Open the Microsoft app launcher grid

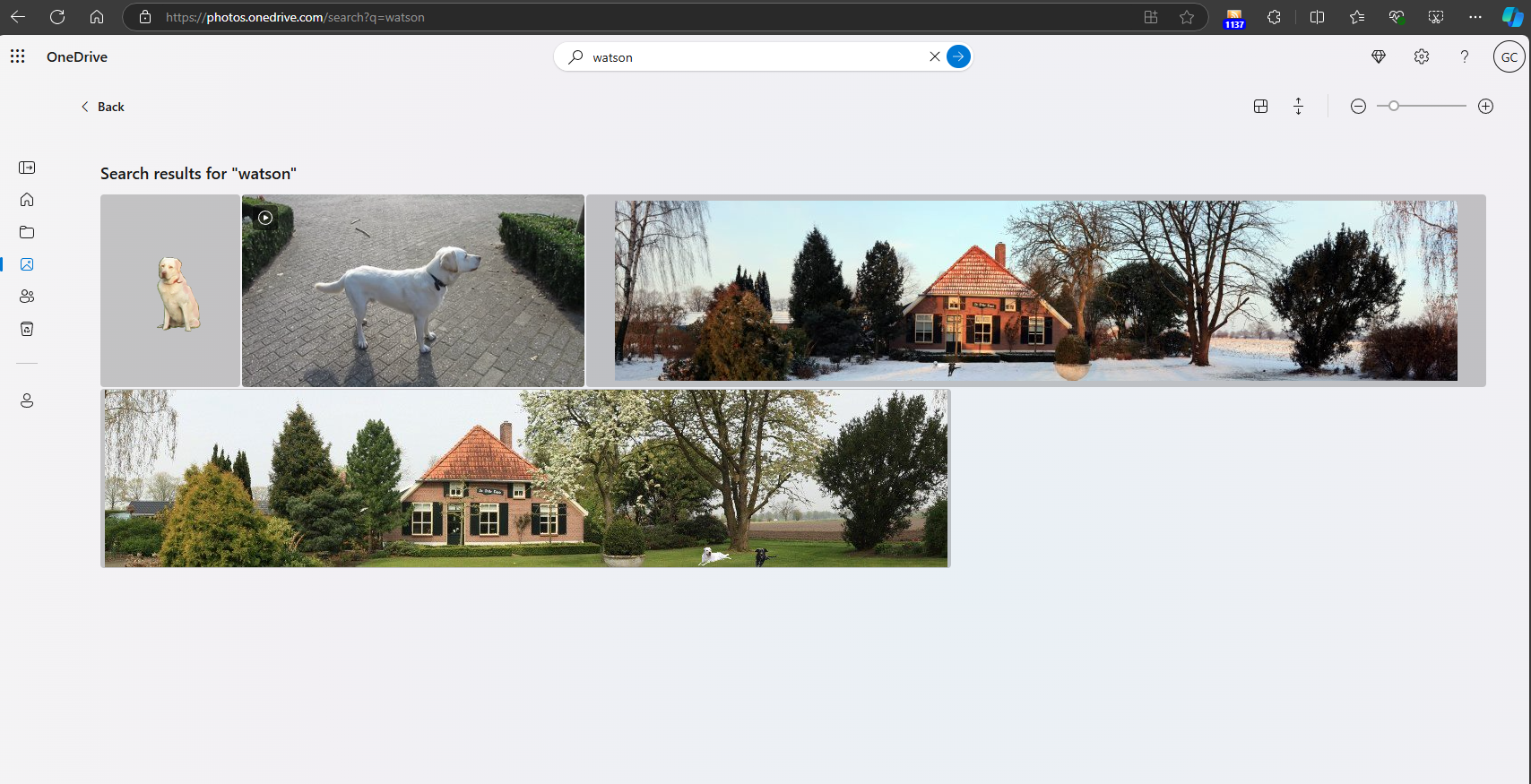pos(17,56)
